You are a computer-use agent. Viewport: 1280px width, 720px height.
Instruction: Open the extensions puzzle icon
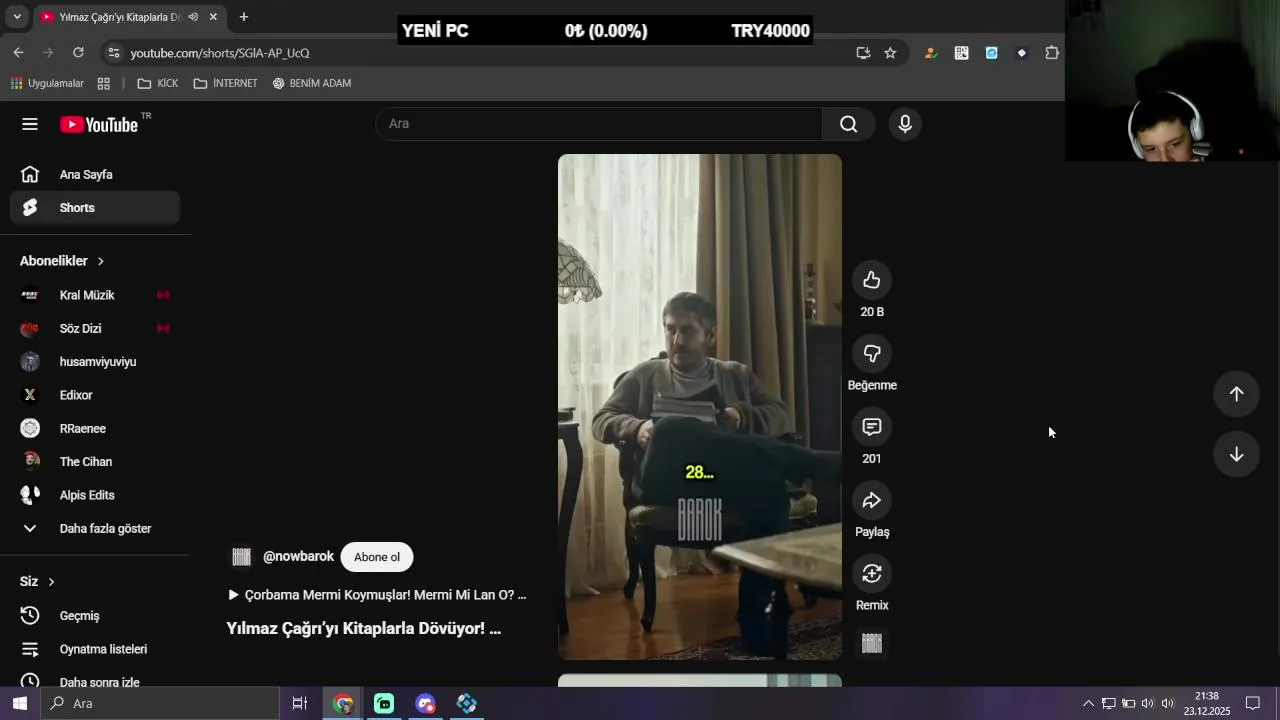(1052, 53)
